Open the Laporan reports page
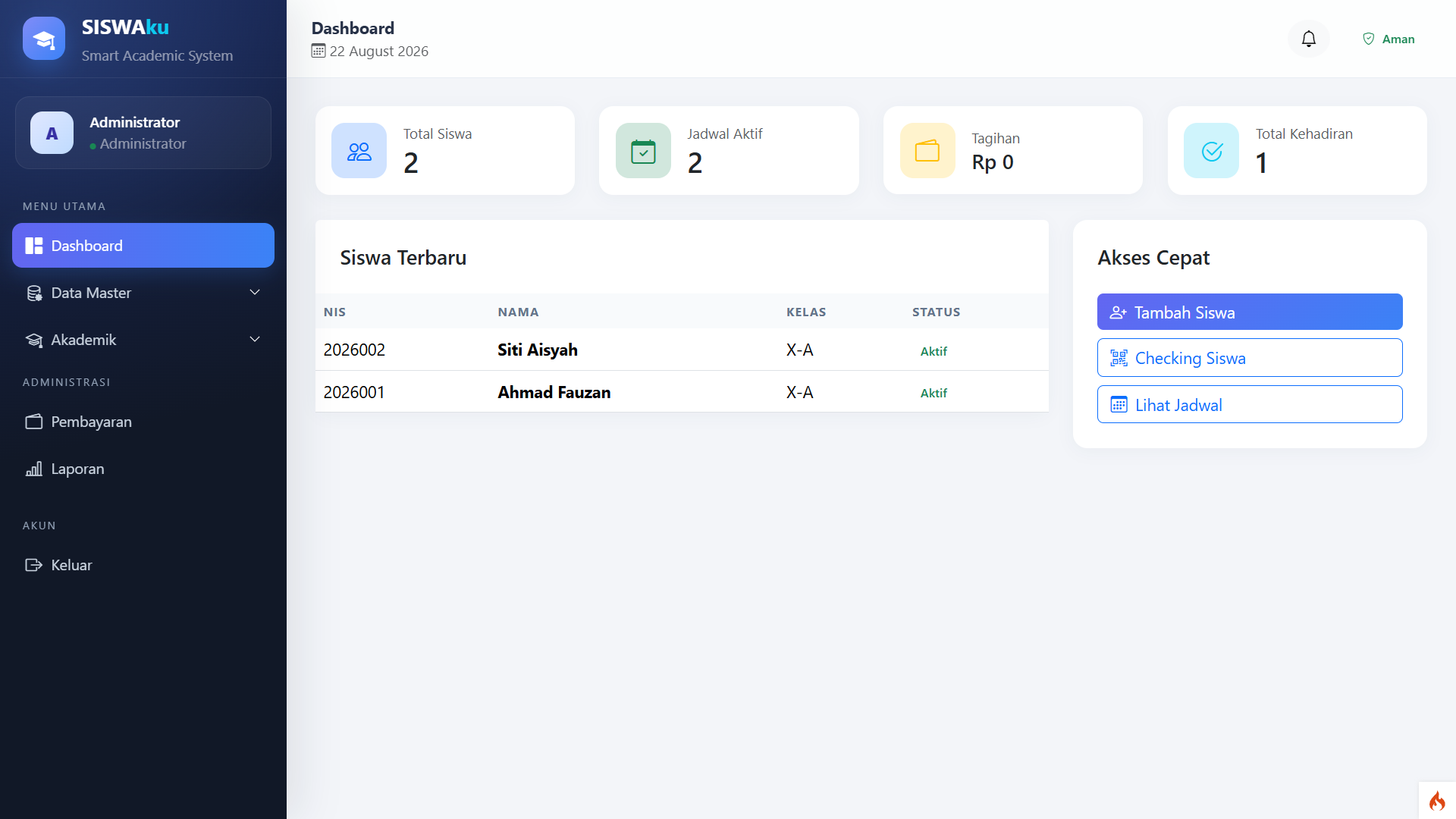1456x819 pixels. pyautogui.click(x=143, y=469)
